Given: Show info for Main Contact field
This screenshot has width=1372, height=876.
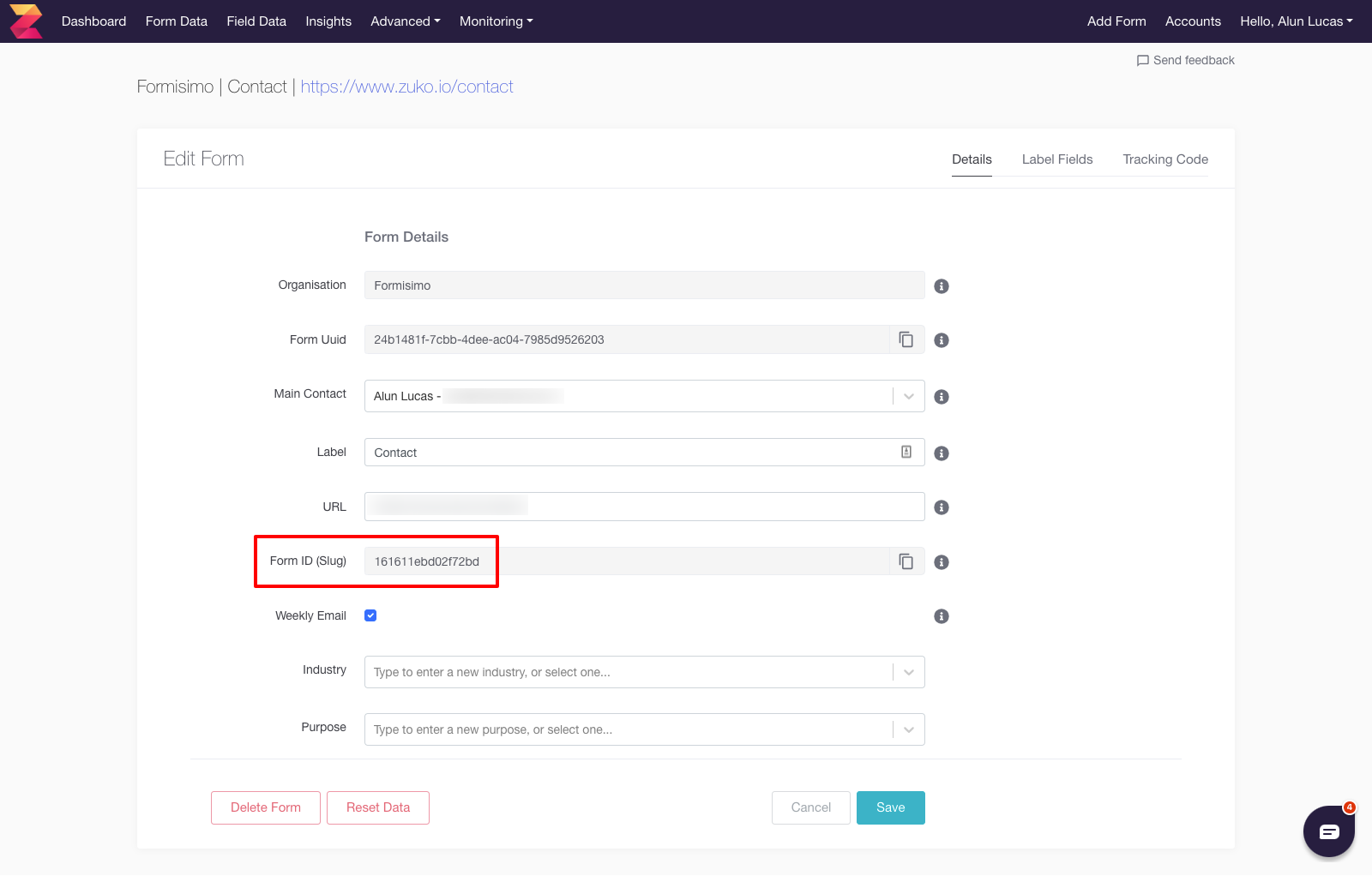Looking at the screenshot, I should pyautogui.click(x=942, y=397).
